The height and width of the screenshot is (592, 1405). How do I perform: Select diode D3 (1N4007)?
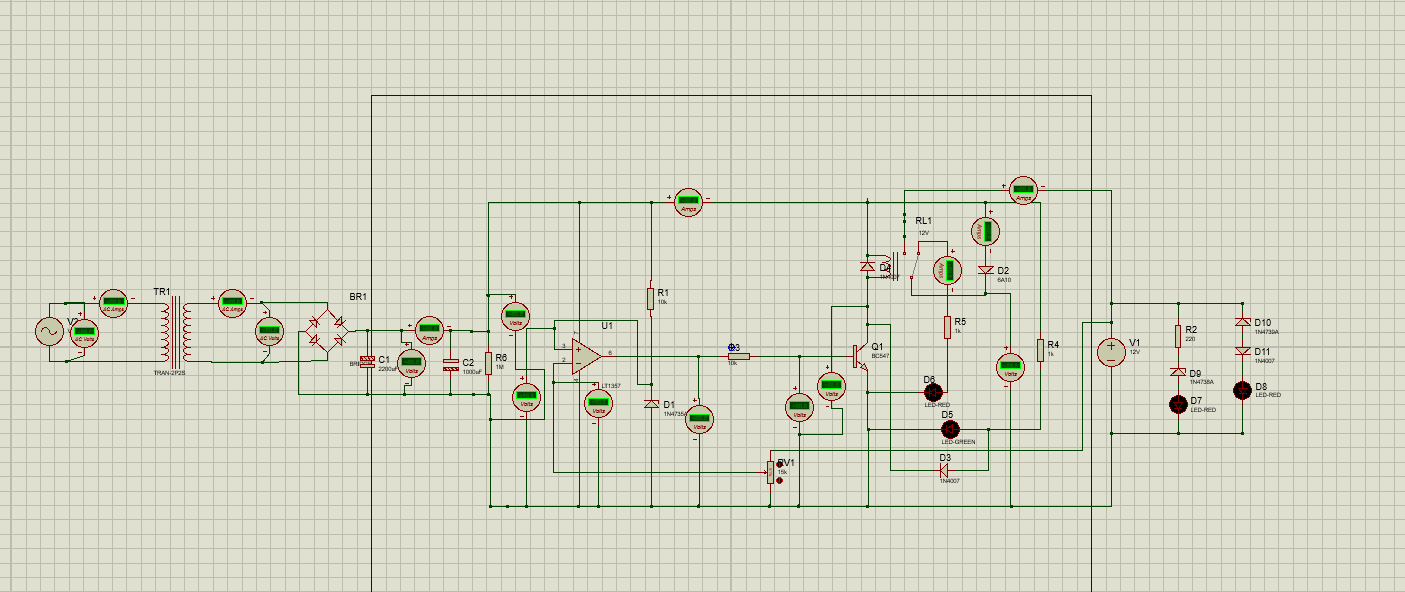(944, 470)
